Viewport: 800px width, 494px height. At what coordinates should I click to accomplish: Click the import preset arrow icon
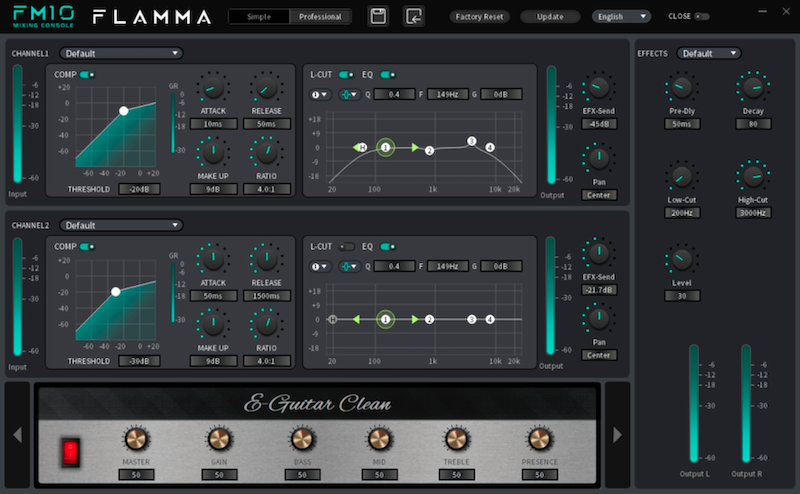tap(413, 16)
